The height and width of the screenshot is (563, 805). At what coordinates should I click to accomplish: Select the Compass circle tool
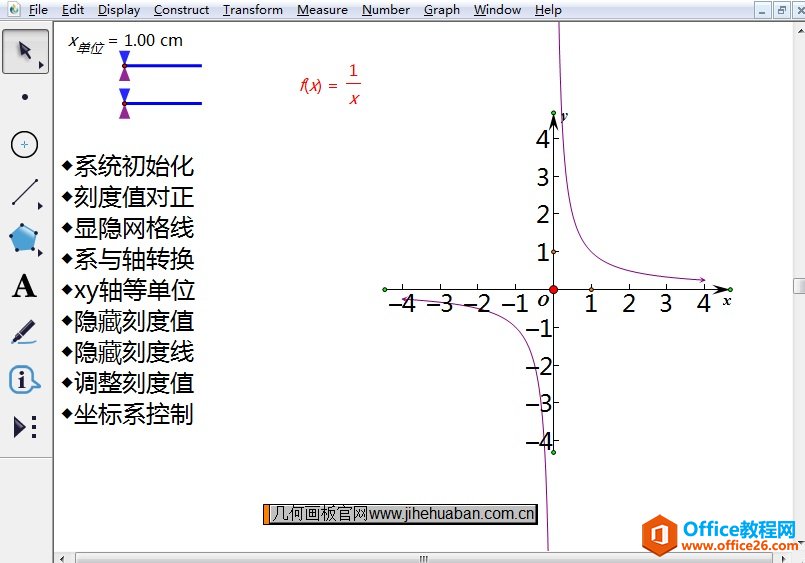click(25, 144)
